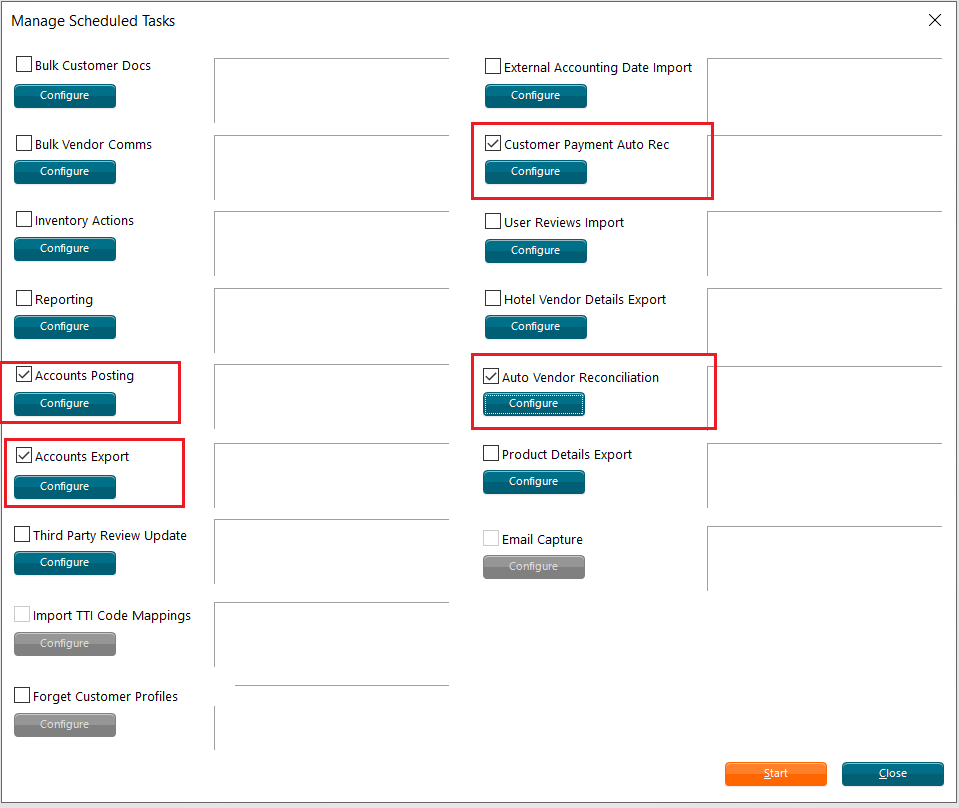This screenshot has height=808, width=959.
Task: Start the scheduled tasks
Action: (776, 774)
